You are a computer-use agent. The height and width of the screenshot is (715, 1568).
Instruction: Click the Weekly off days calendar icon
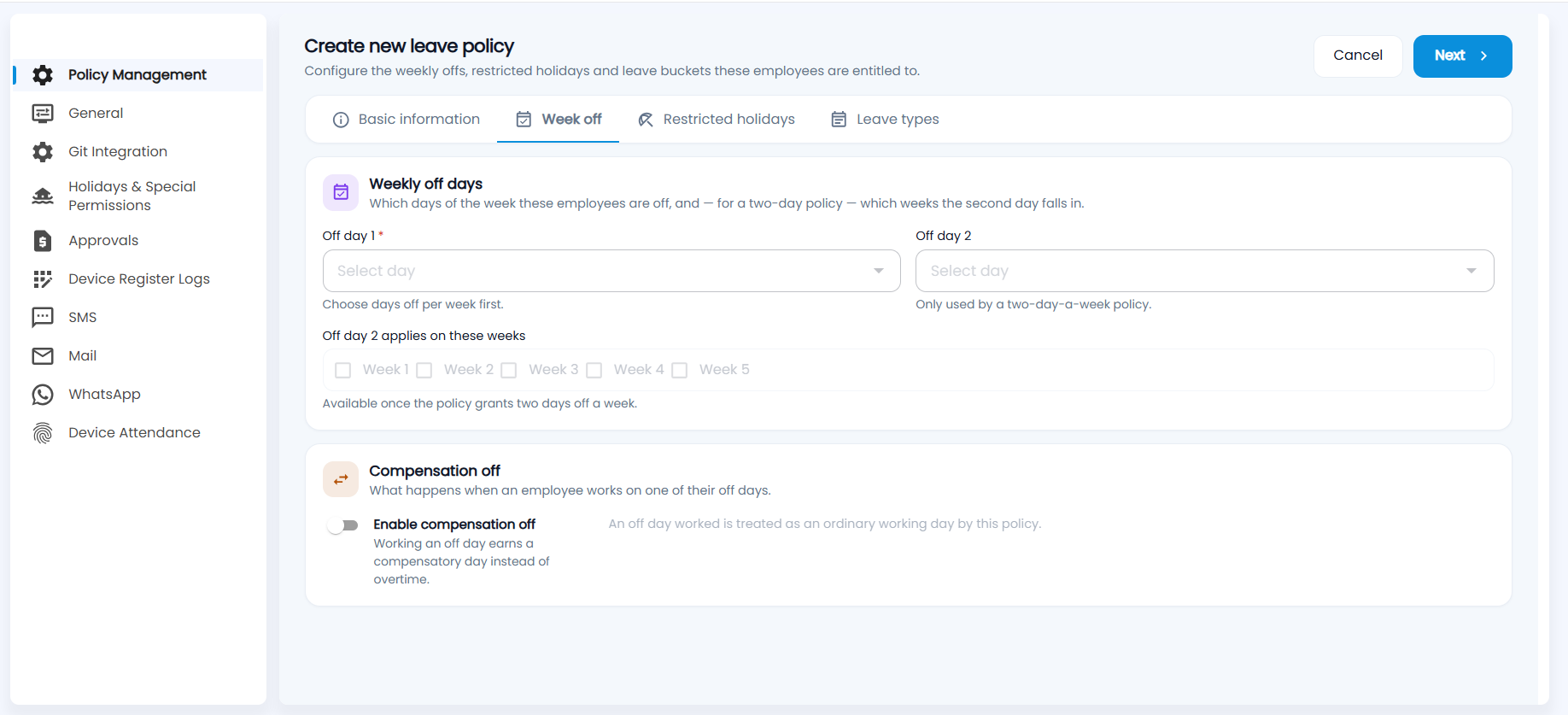[341, 192]
